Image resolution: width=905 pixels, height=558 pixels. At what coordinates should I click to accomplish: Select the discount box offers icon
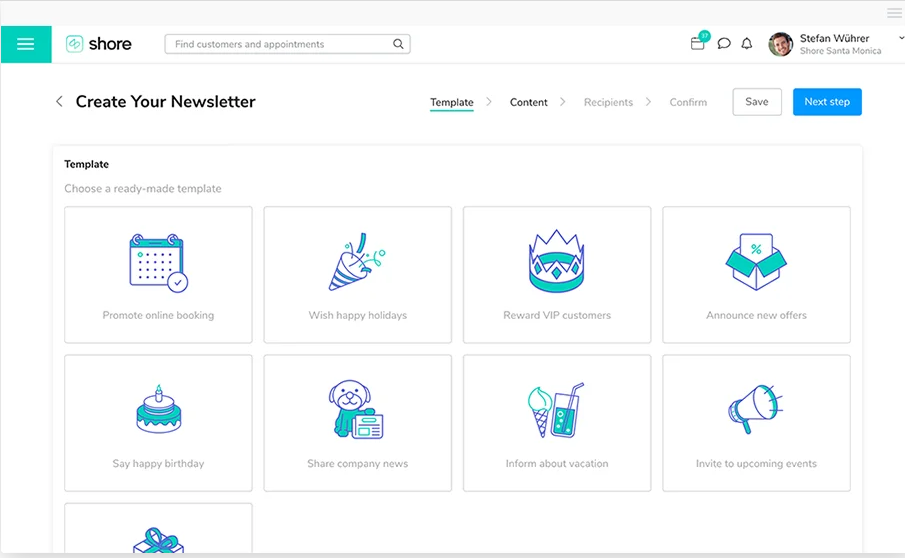[x=756, y=261]
